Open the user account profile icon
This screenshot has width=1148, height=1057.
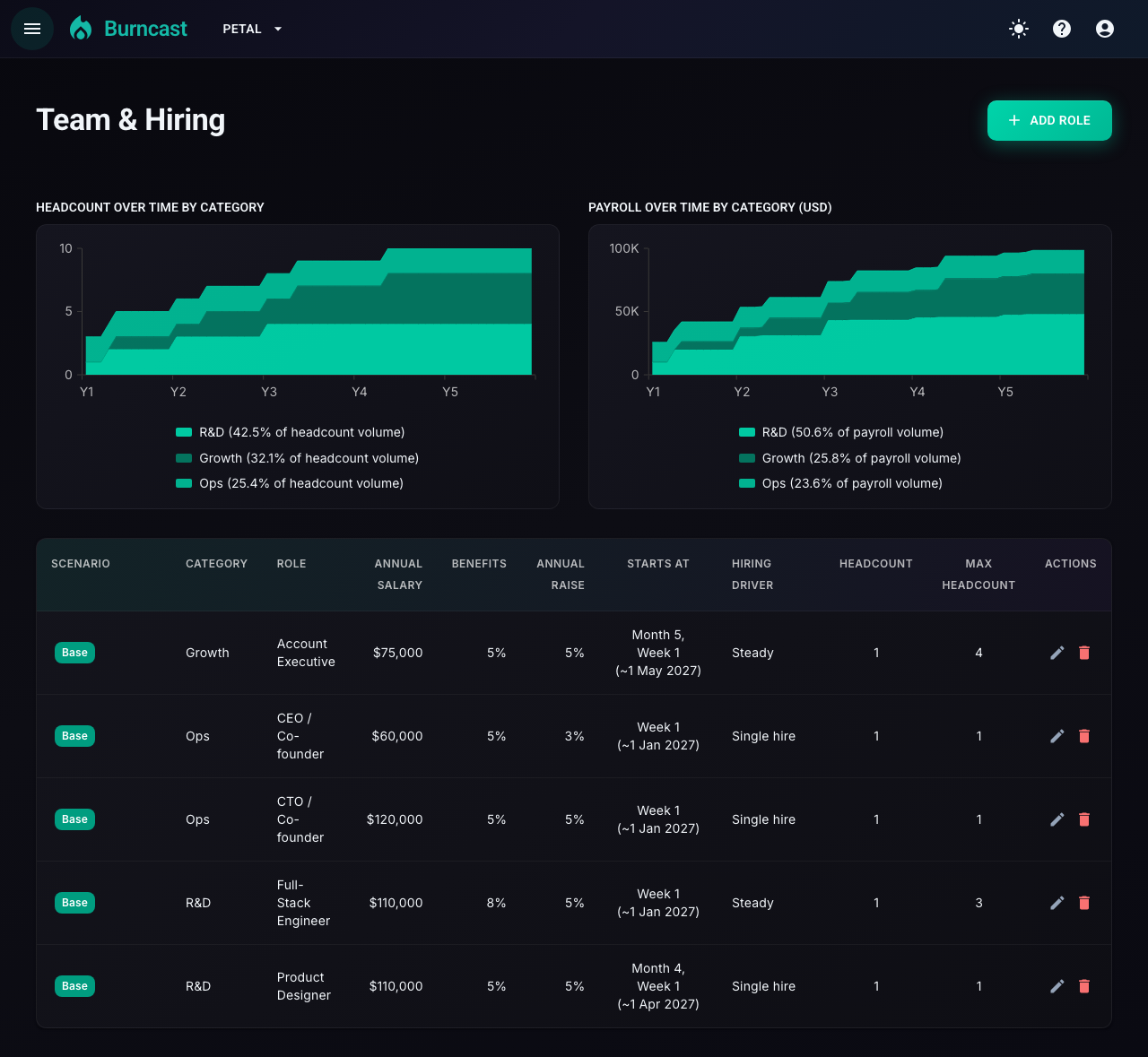click(x=1105, y=29)
